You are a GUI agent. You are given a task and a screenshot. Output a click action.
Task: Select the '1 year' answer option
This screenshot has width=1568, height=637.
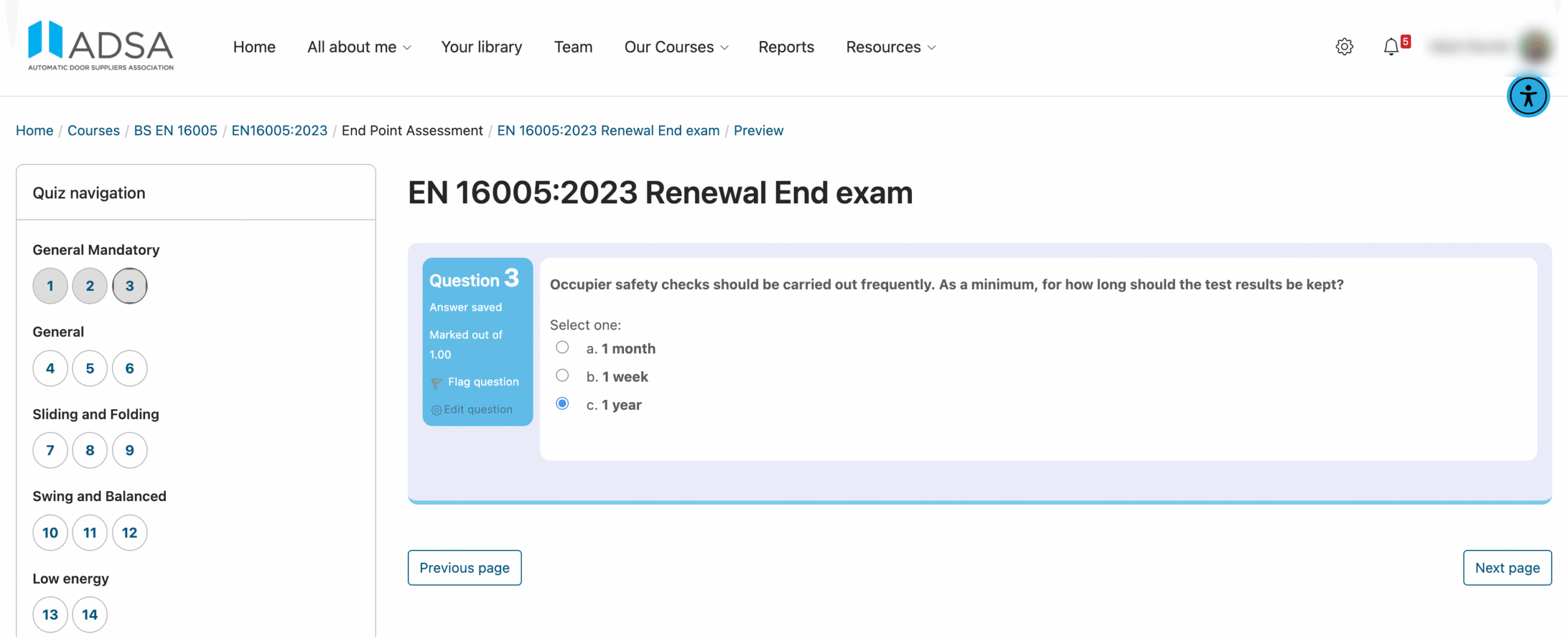tap(562, 403)
